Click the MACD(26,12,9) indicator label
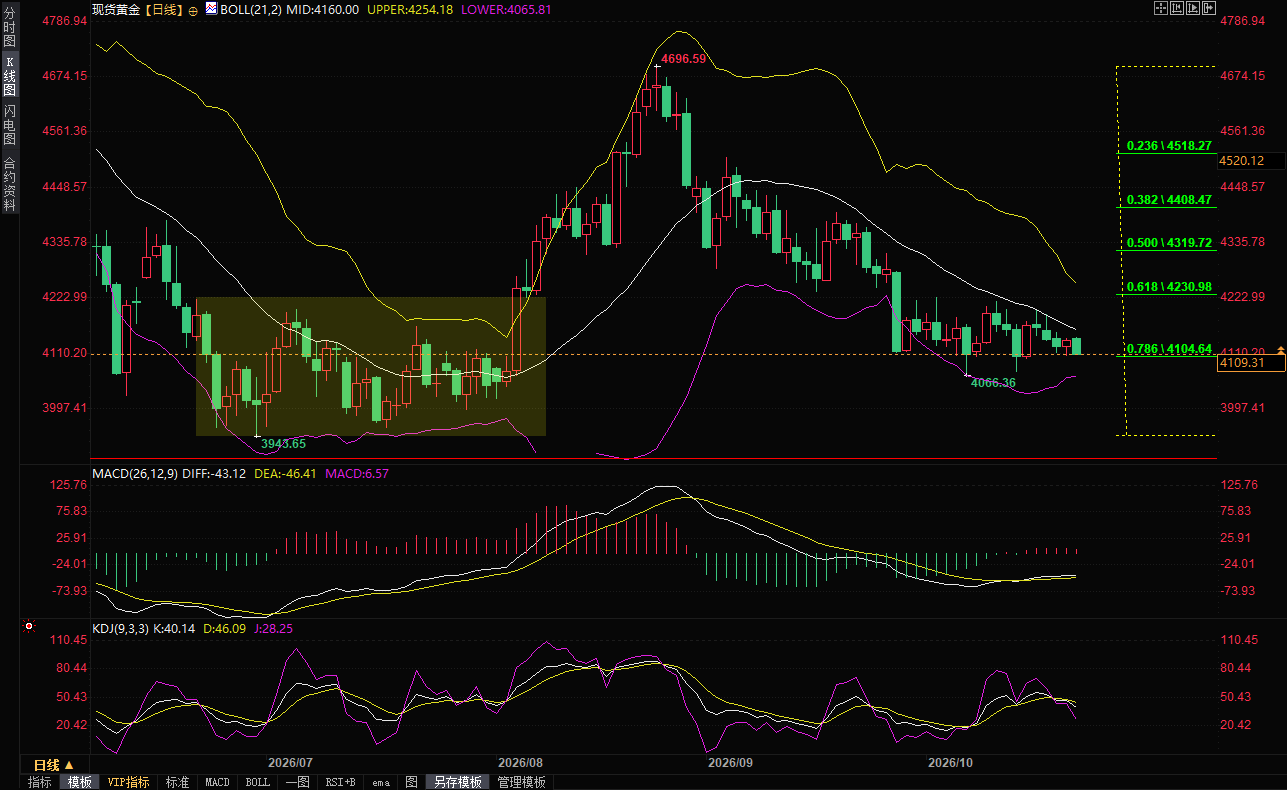Viewport: 1287px width, 790px height. coord(134,473)
